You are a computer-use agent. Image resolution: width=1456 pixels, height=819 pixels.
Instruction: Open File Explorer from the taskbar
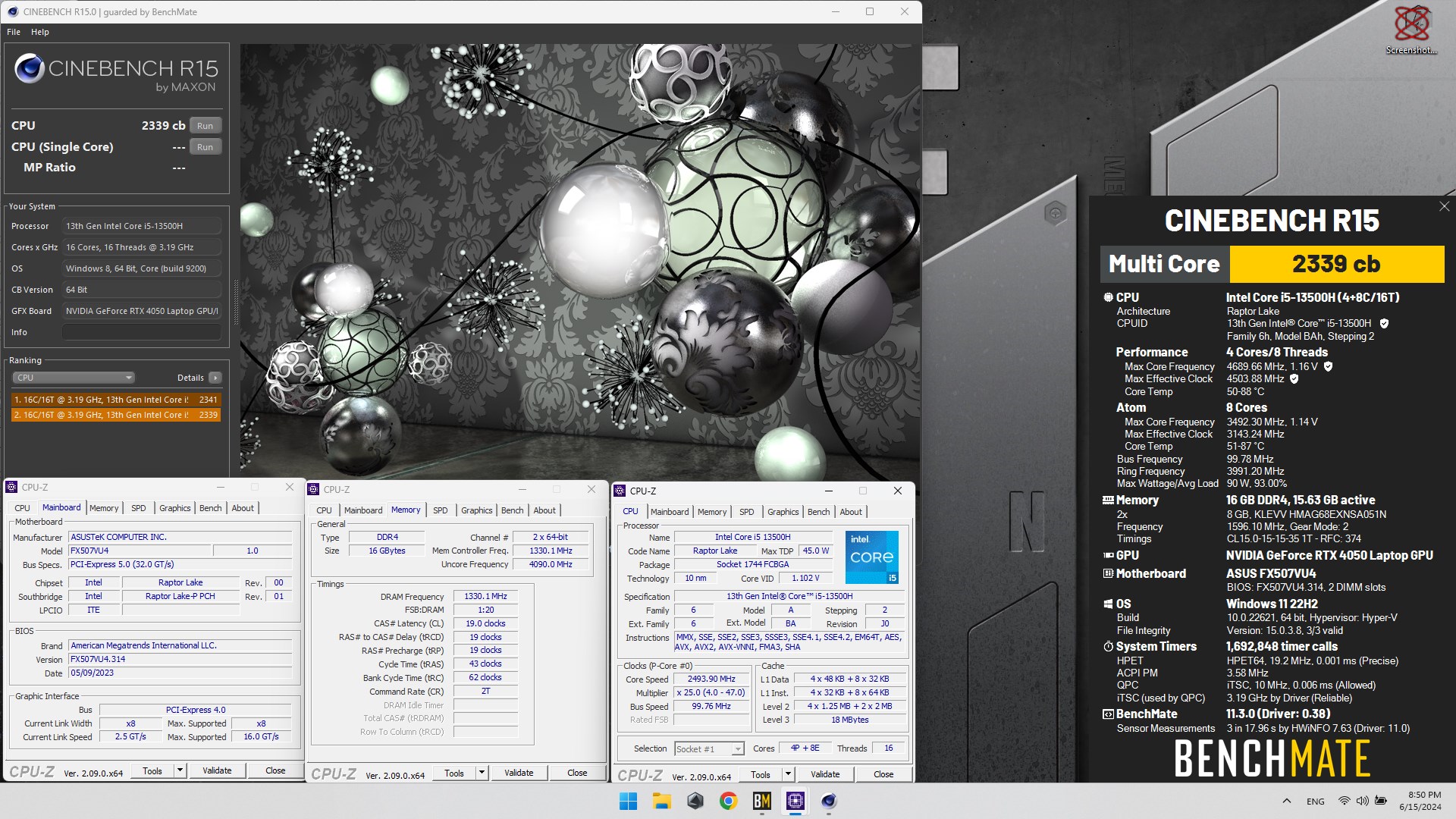661,801
